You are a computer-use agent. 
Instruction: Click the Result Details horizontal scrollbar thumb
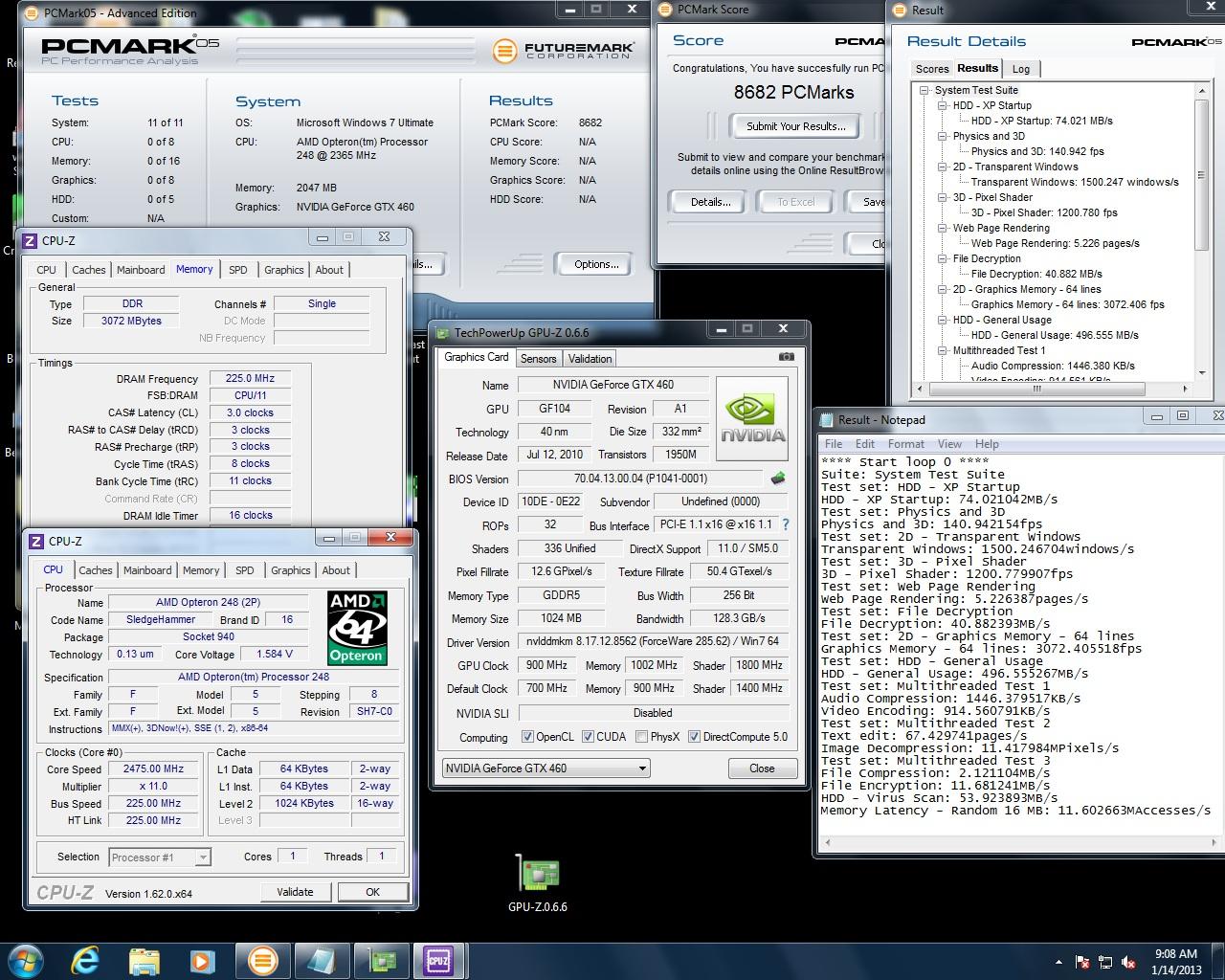[x=1036, y=390]
